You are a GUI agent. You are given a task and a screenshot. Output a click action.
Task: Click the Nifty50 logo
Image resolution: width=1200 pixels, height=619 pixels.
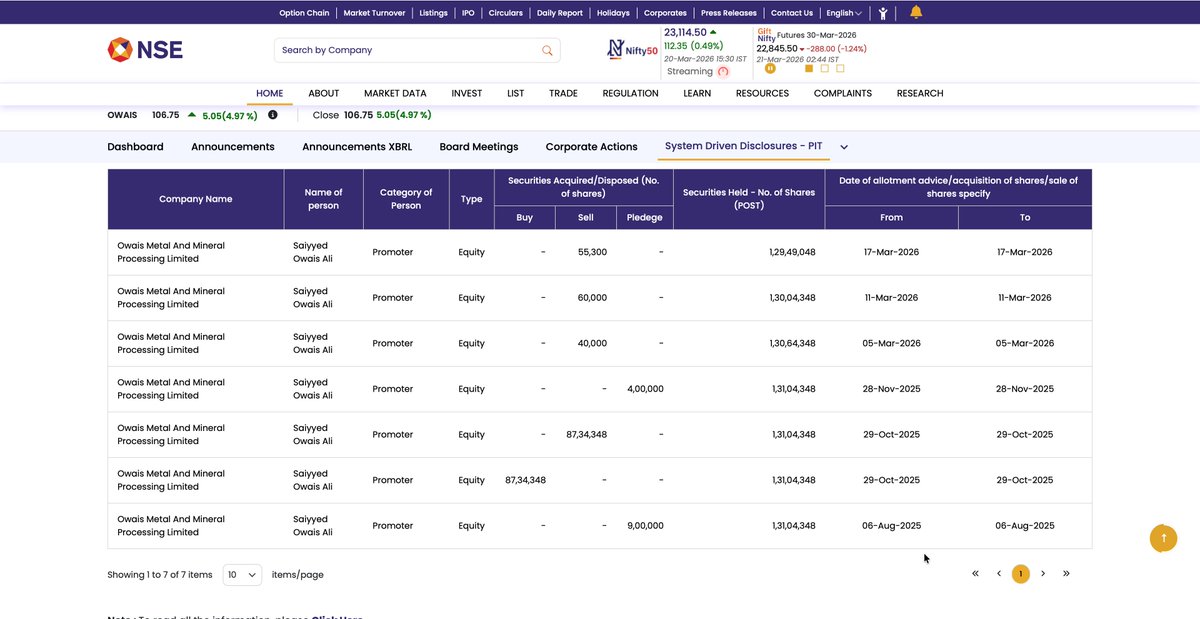[x=633, y=49]
